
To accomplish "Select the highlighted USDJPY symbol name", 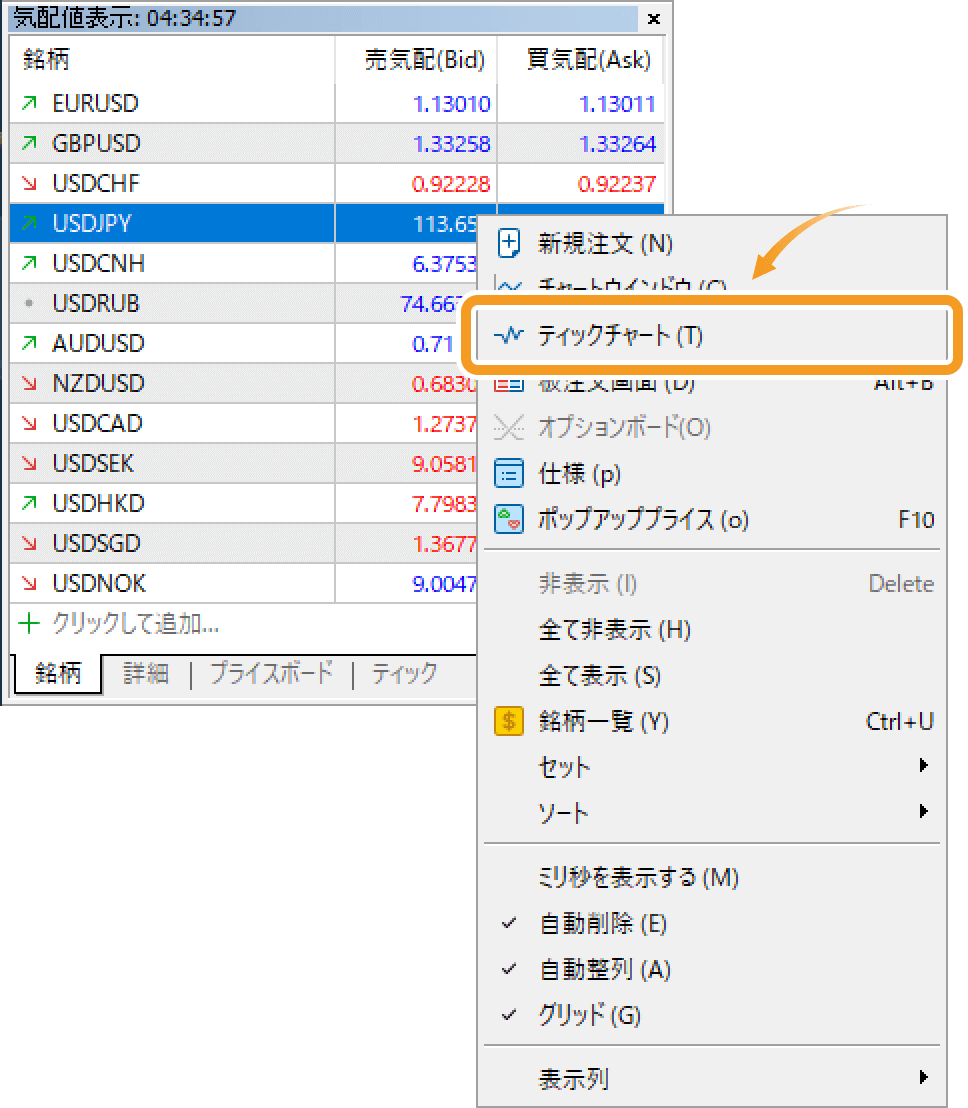I will point(92,223).
